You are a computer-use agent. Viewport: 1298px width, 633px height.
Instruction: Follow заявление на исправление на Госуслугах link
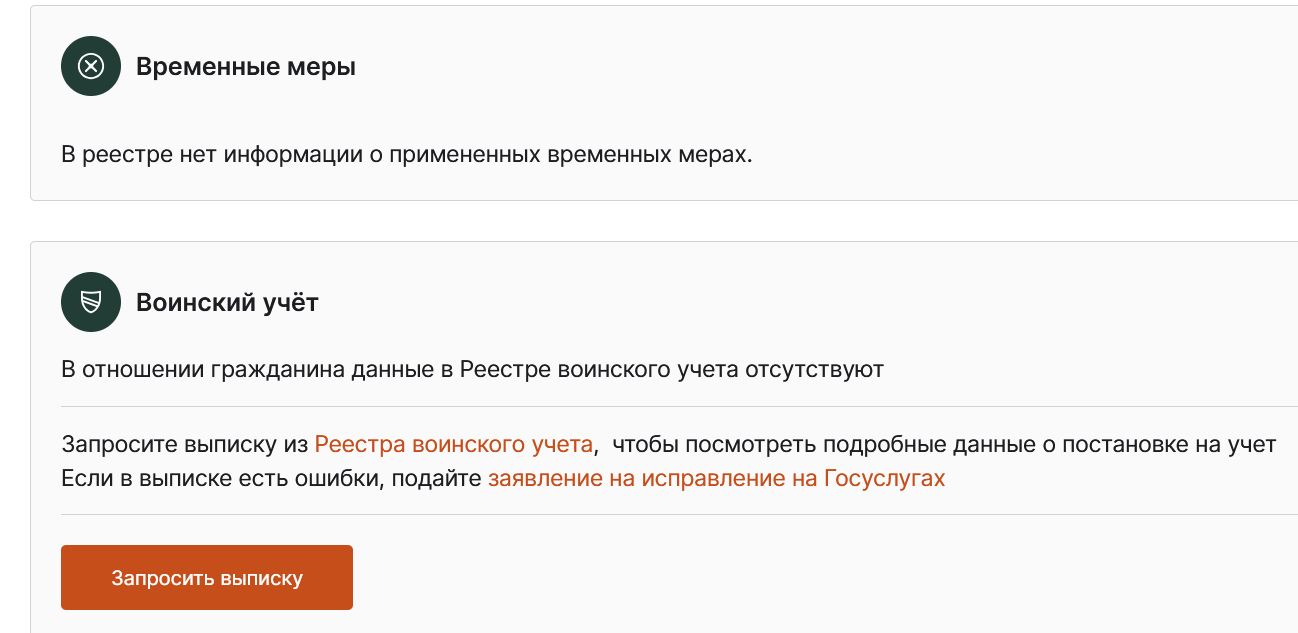[x=716, y=478]
